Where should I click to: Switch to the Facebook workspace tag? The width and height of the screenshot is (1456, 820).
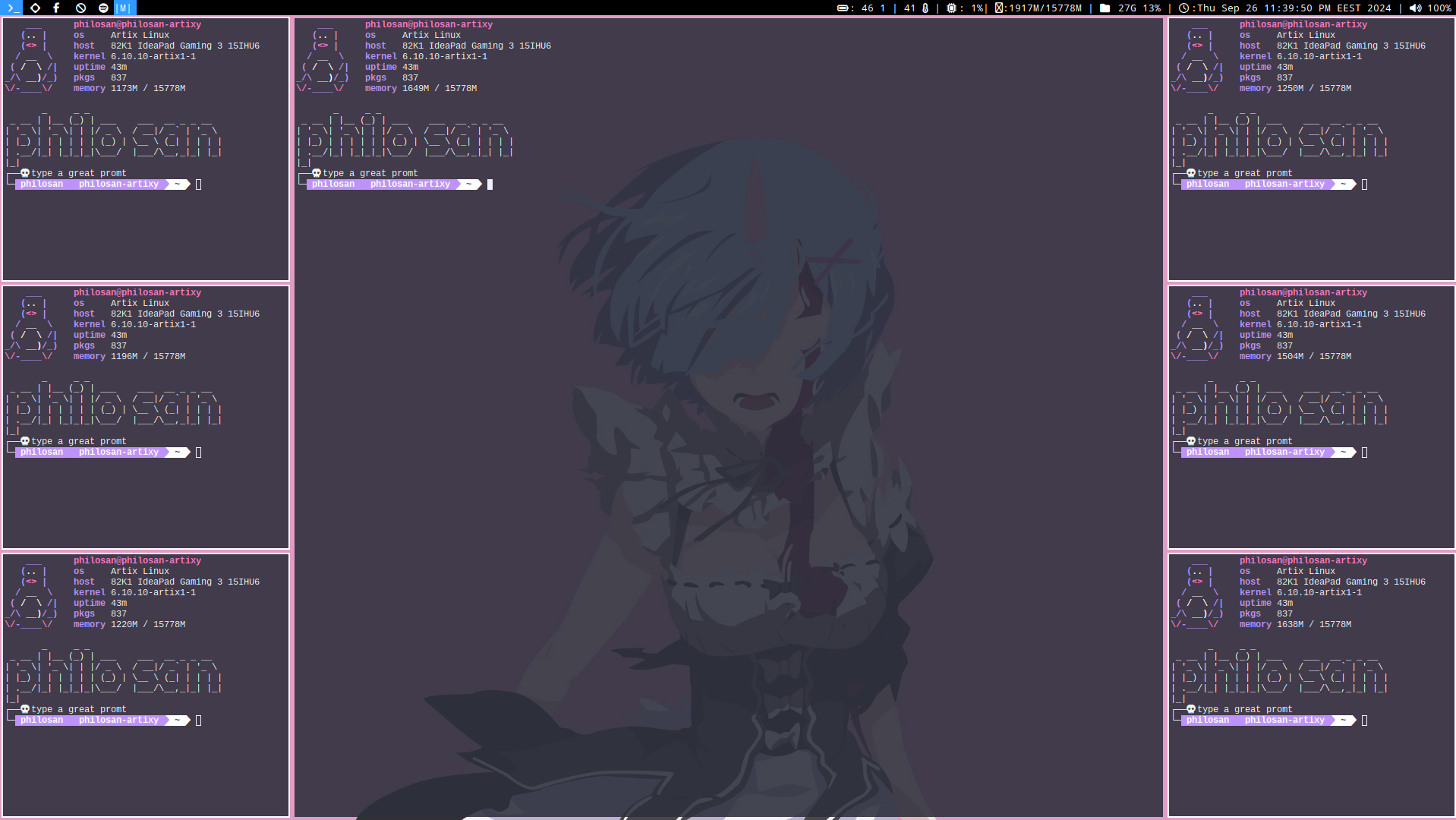pyautogui.click(x=57, y=8)
